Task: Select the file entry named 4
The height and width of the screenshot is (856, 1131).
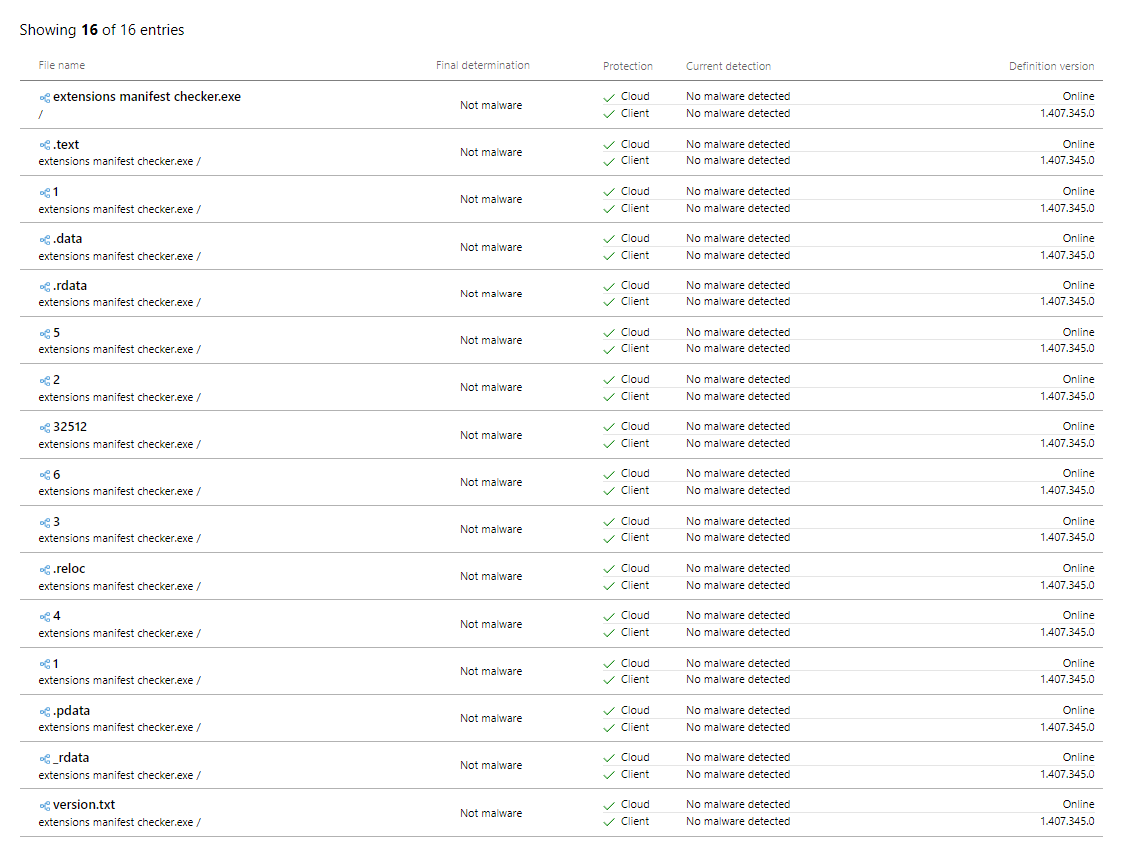Action: pos(56,616)
